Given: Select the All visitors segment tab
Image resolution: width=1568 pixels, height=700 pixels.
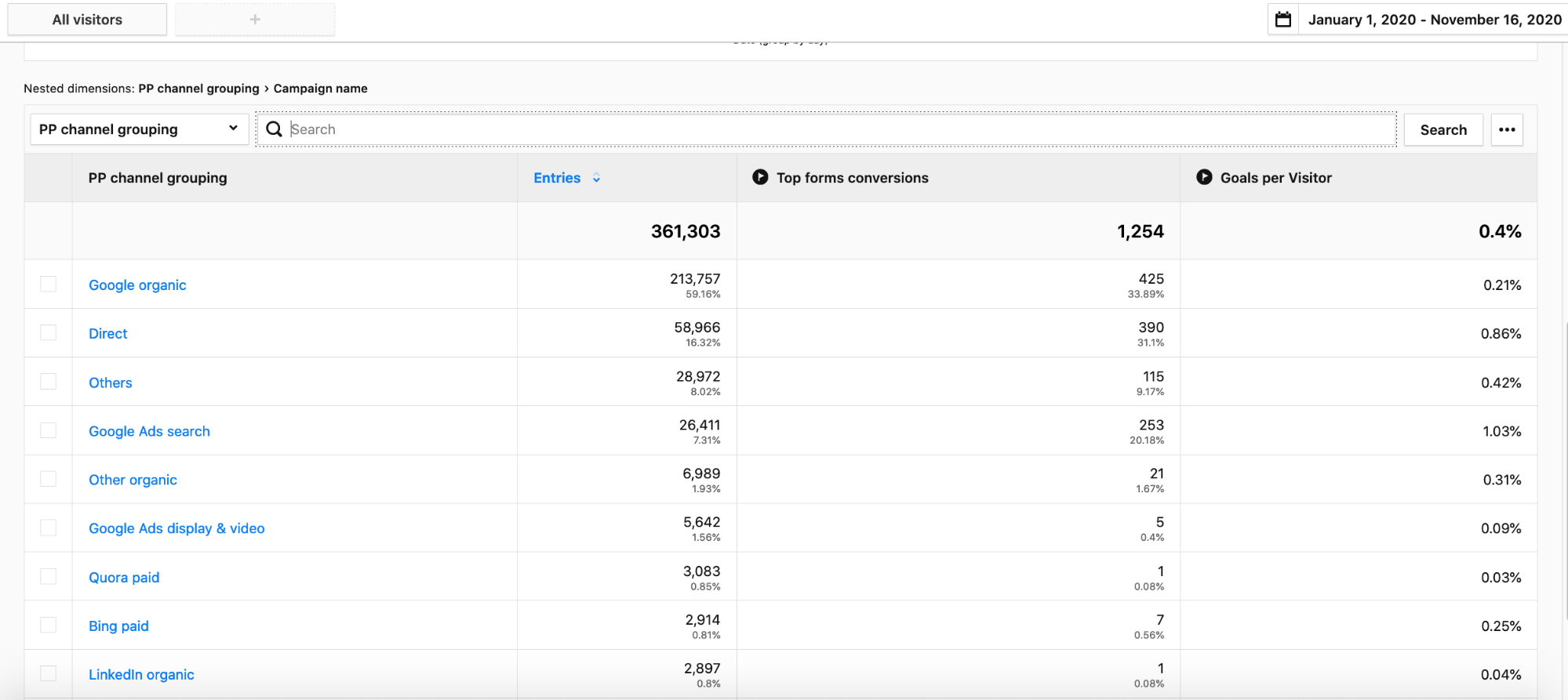Looking at the screenshot, I should pyautogui.click(x=87, y=20).
